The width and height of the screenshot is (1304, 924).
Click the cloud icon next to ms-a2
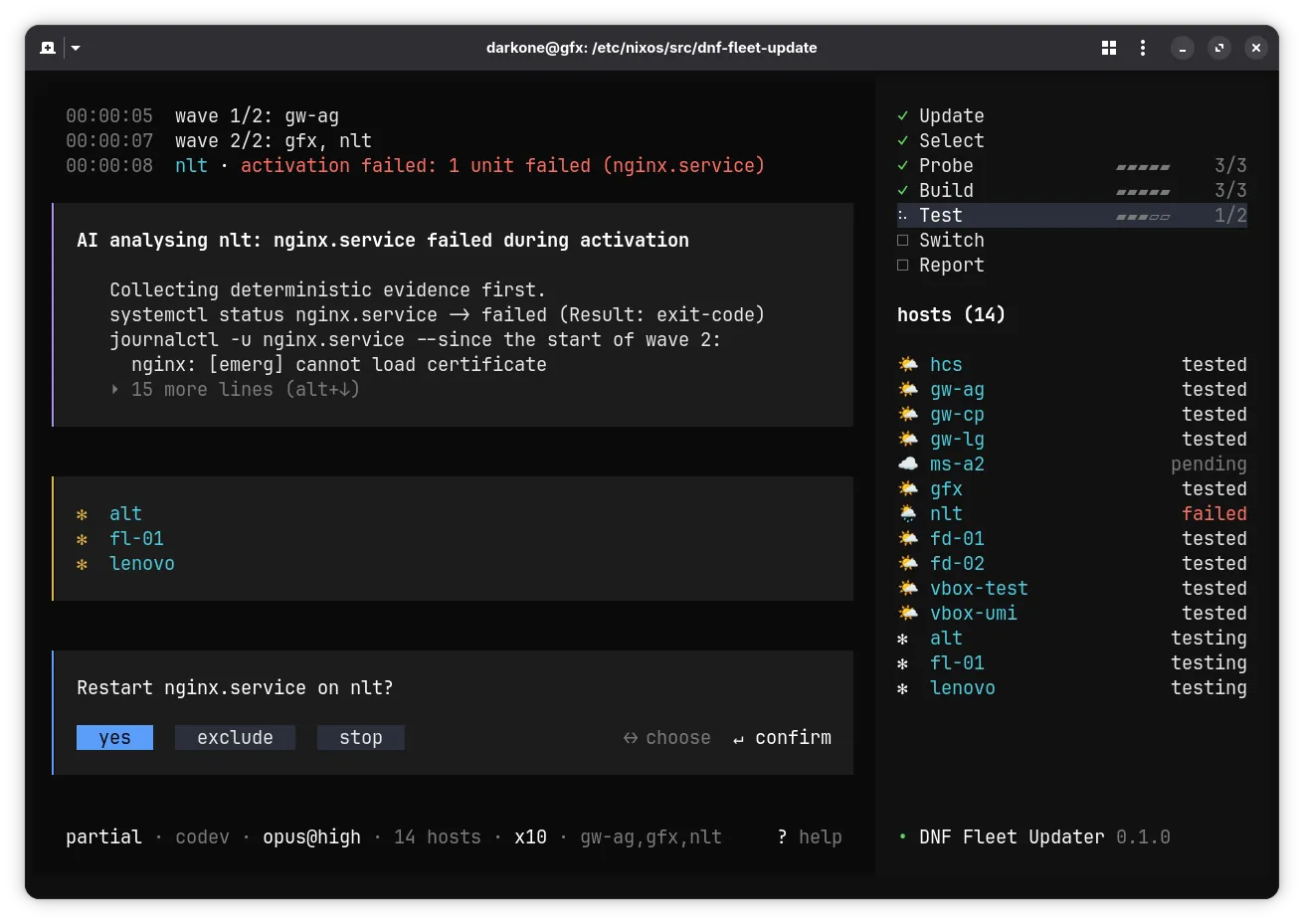[x=908, y=463]
